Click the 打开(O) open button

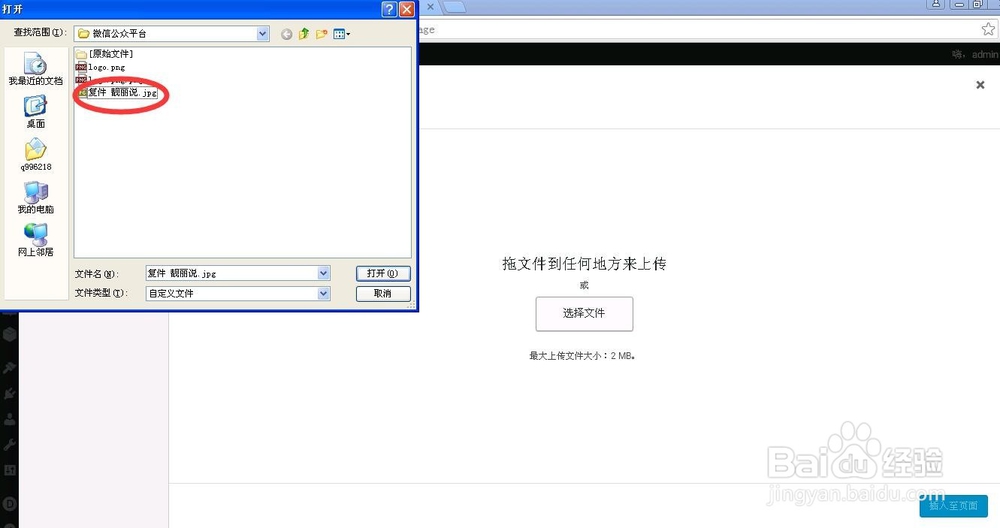tap(383, 274)
